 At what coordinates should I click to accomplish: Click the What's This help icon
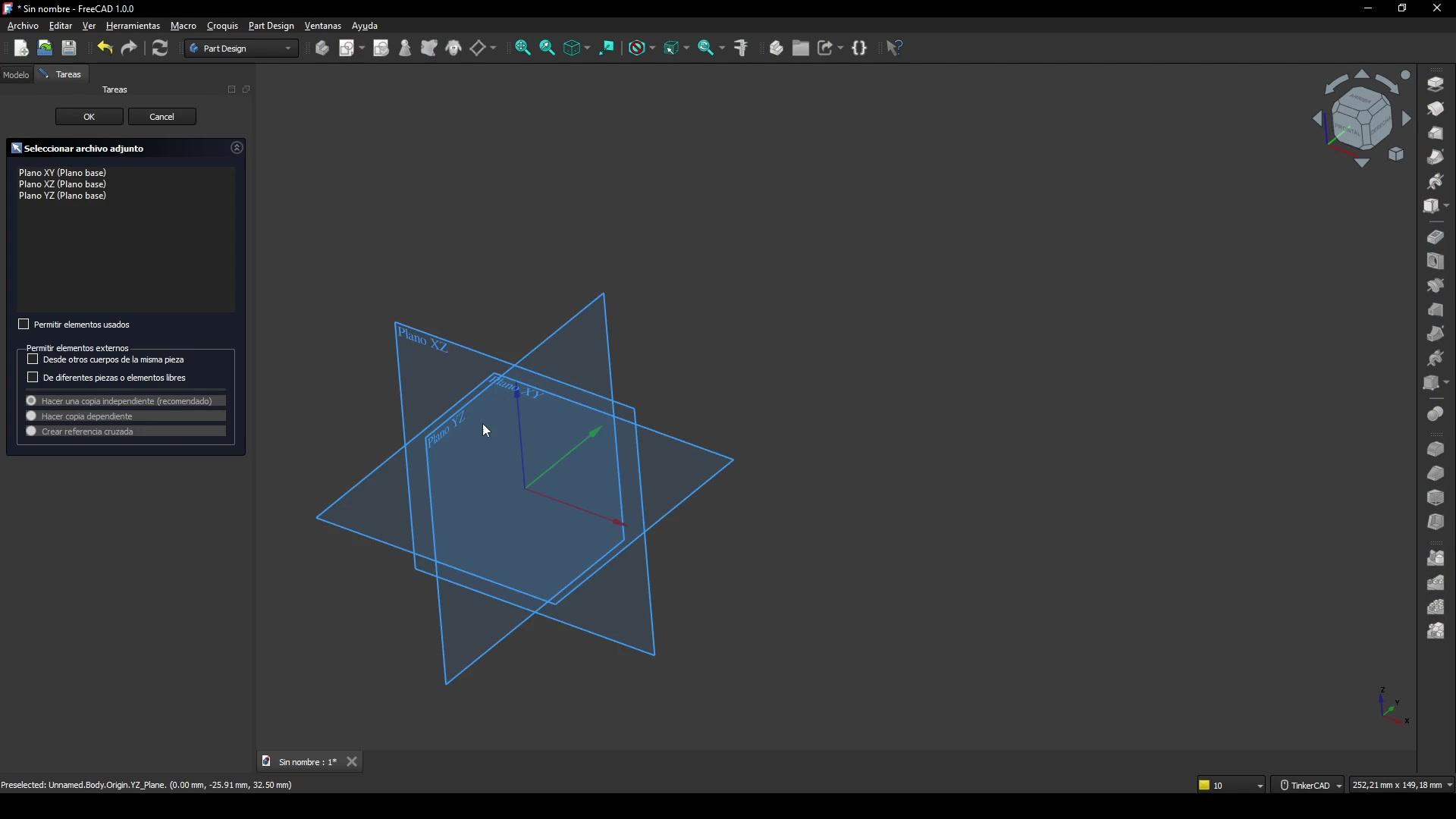896,49
